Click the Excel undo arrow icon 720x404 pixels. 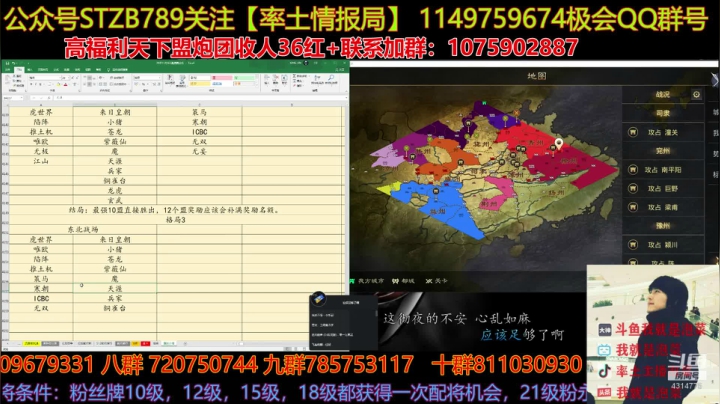point(14,63)
